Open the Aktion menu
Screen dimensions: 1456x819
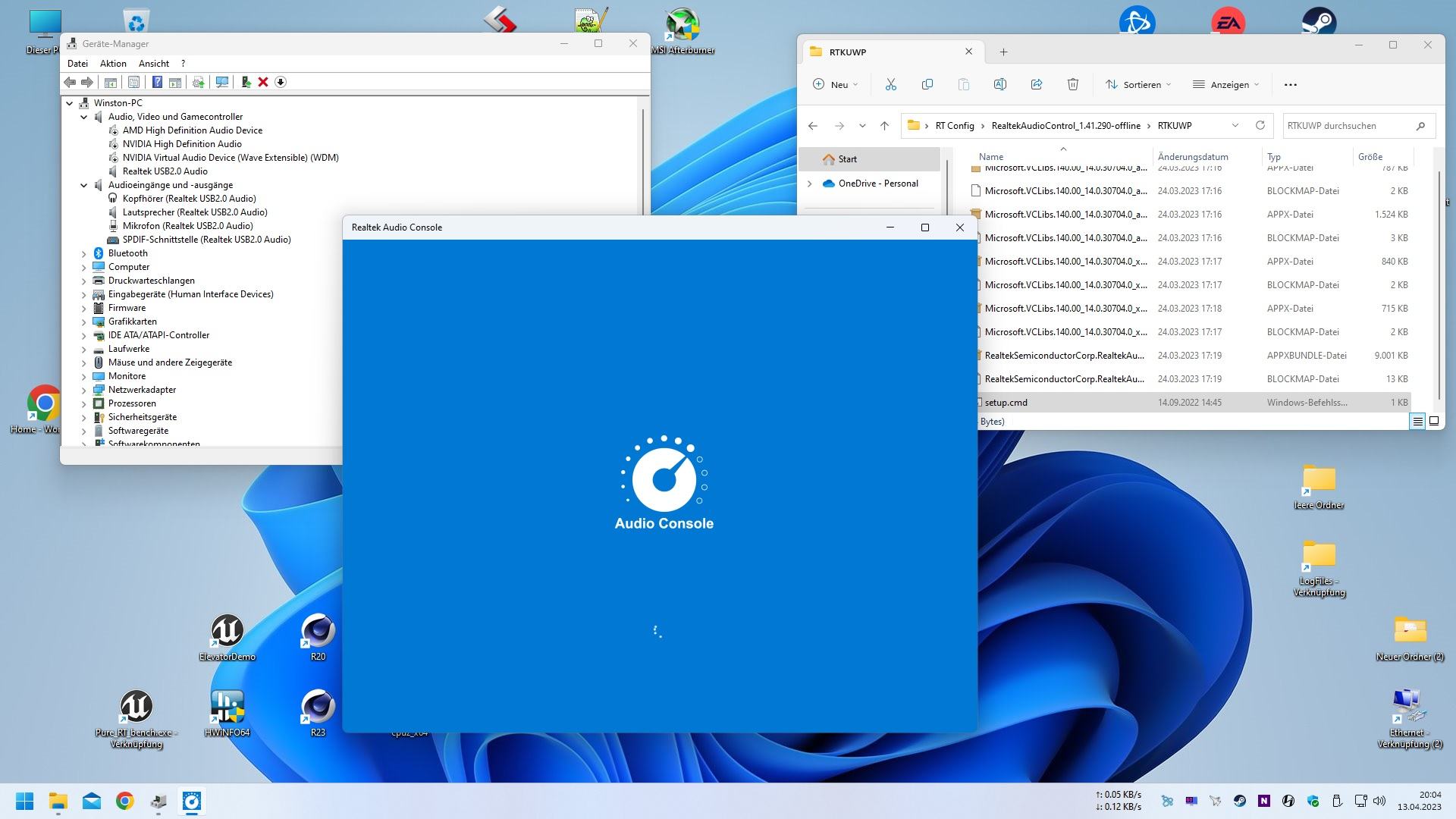[113, 64]
